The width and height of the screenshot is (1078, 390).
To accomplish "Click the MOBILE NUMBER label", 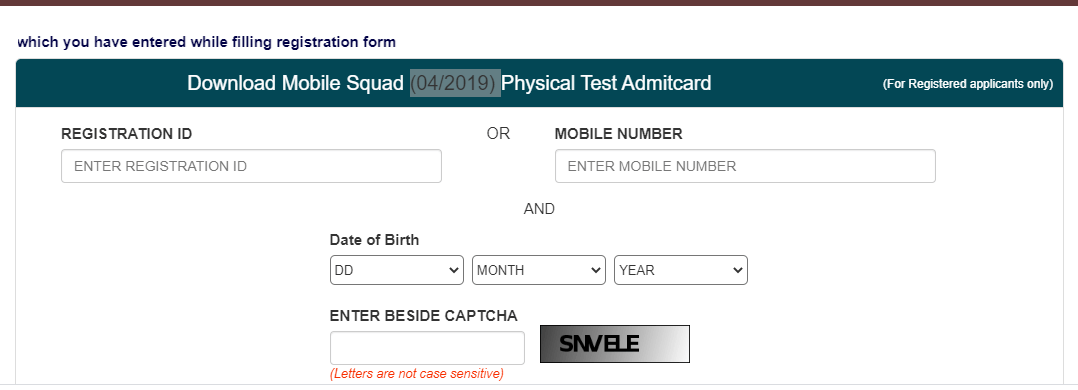I will 619,134.
